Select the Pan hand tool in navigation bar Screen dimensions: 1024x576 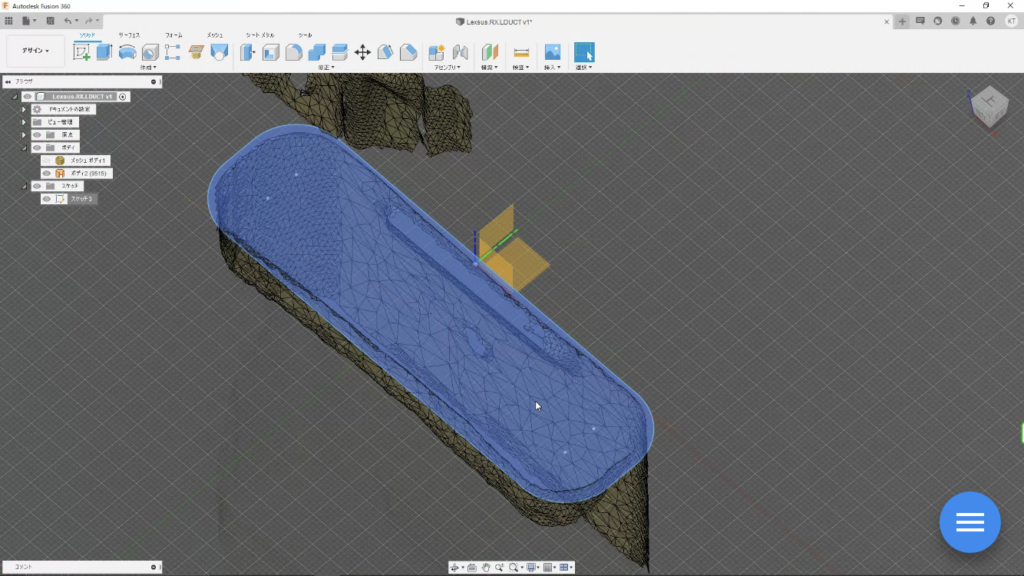pos(486,568)
